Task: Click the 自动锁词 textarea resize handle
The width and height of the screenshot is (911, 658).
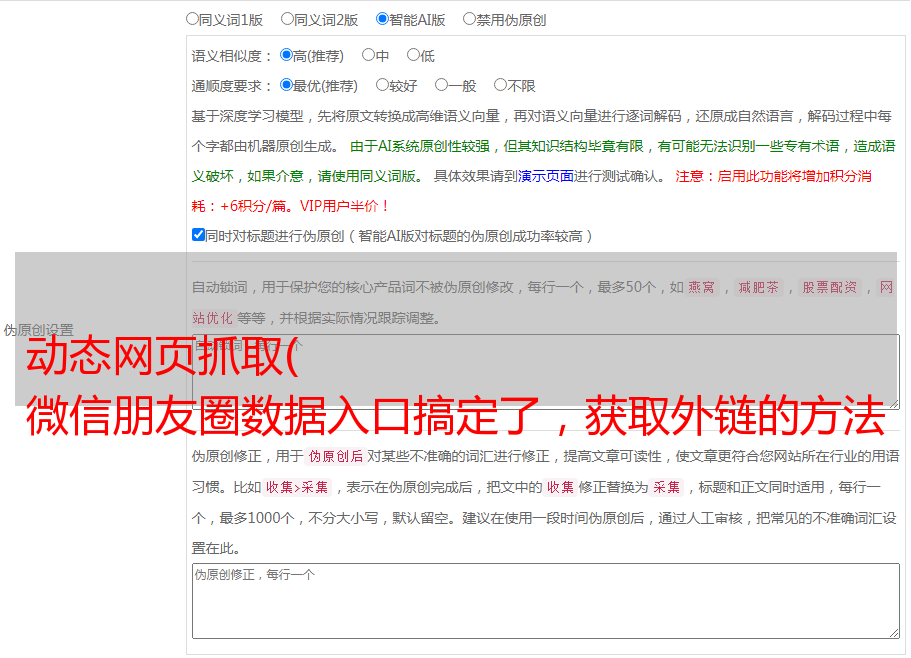Action: pos(893,402)
